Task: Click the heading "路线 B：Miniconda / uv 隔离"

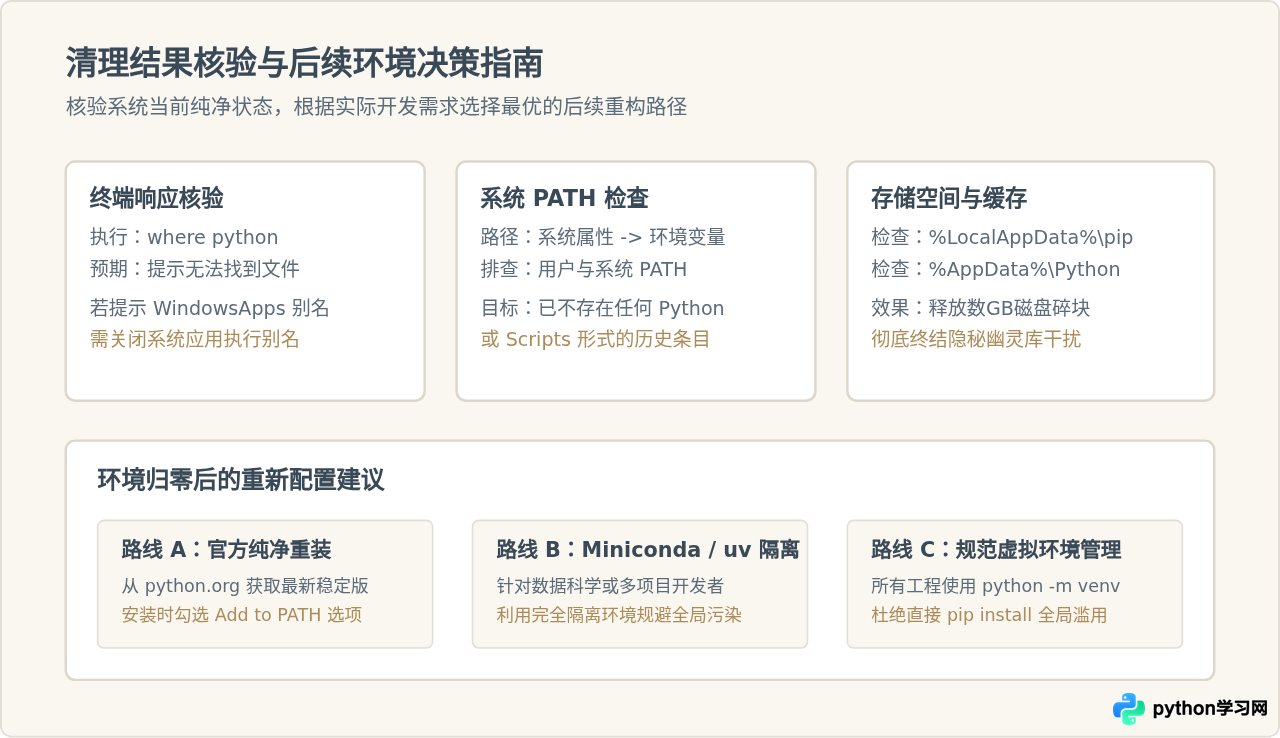Action: point(648,549)
